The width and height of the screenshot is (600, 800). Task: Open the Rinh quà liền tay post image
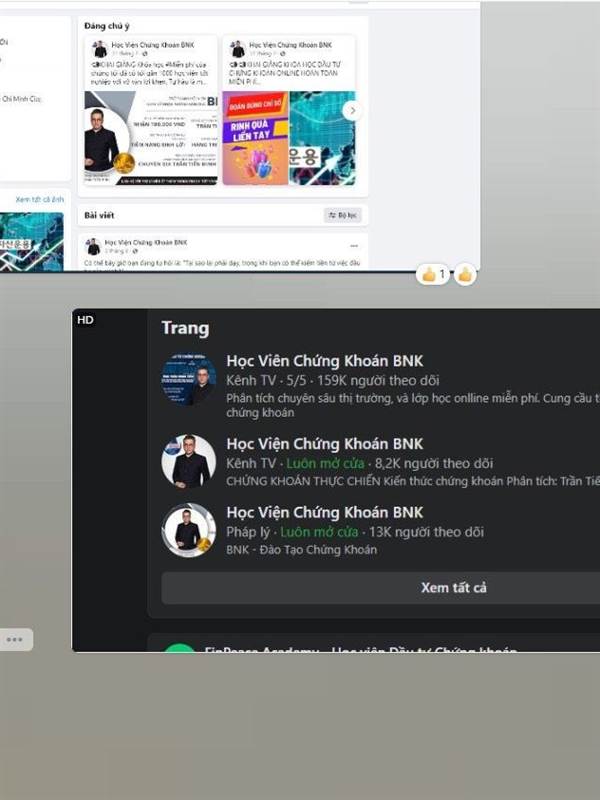click(255, 138)
